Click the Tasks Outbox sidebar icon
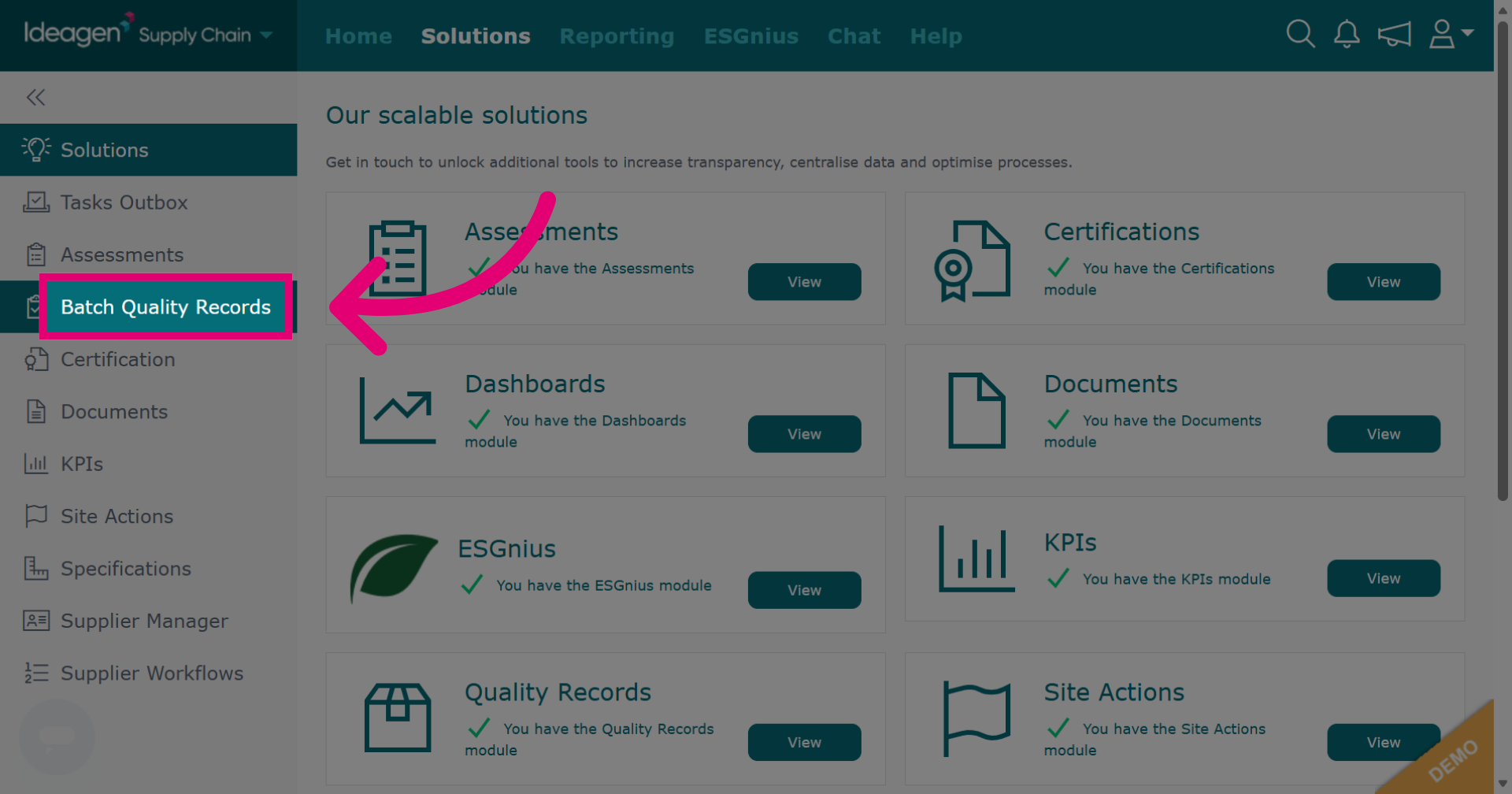This screenshot has width=1512, height=794. 36,202
